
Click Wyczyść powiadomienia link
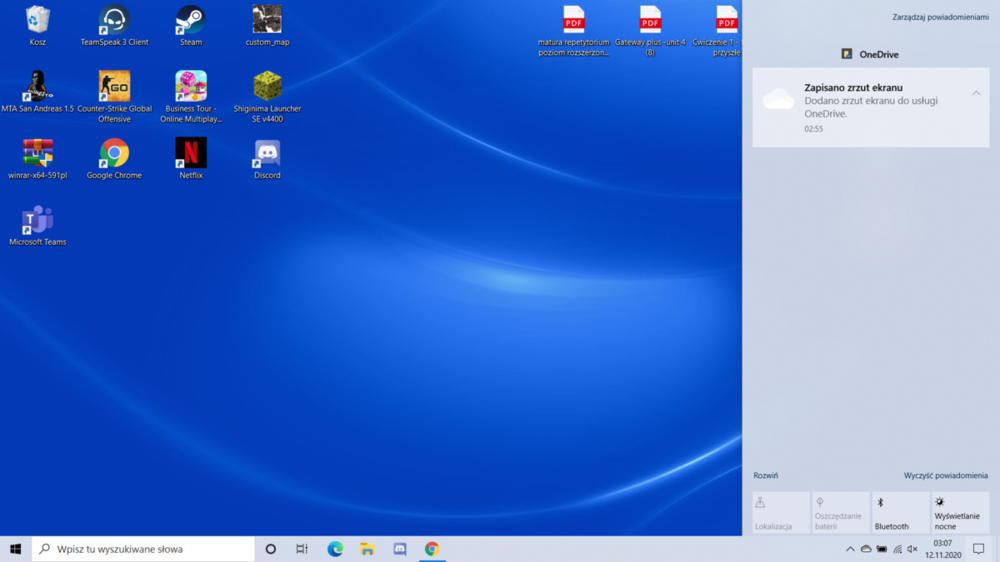(x=946, y=475)
